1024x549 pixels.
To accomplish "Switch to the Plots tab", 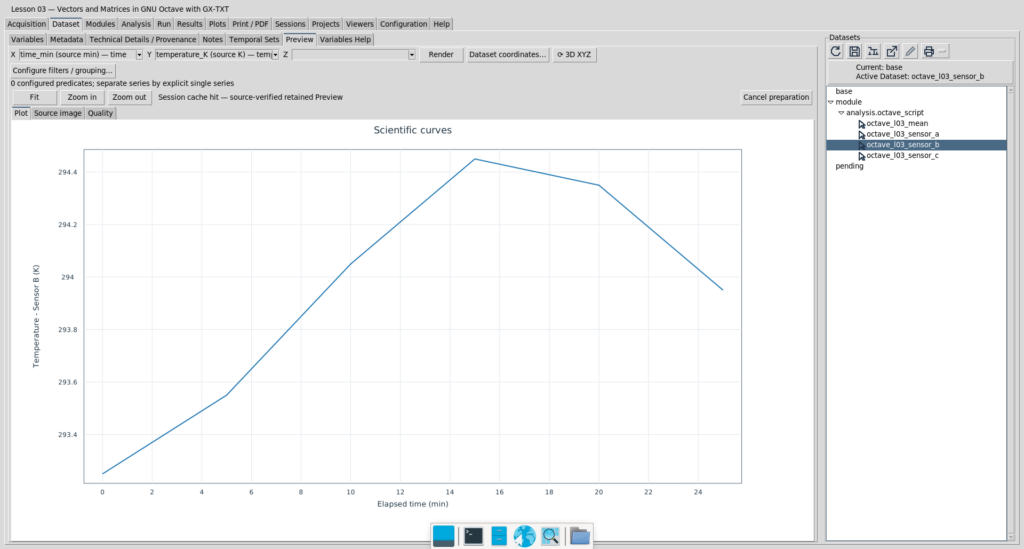I will pyautogui.click(x=217, y=24).
